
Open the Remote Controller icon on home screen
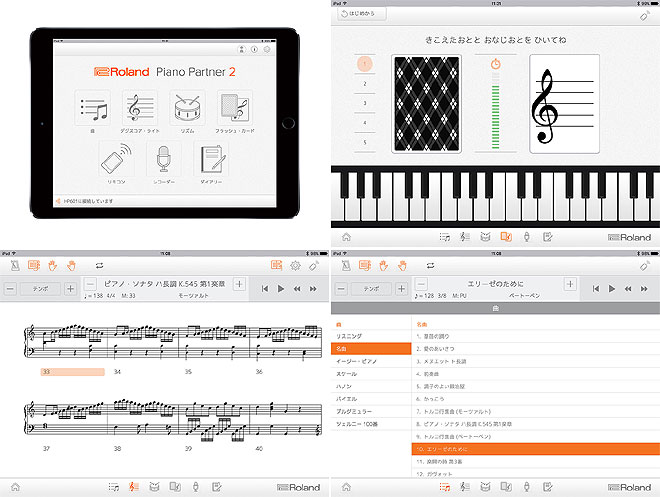click(x=116, y=159)
